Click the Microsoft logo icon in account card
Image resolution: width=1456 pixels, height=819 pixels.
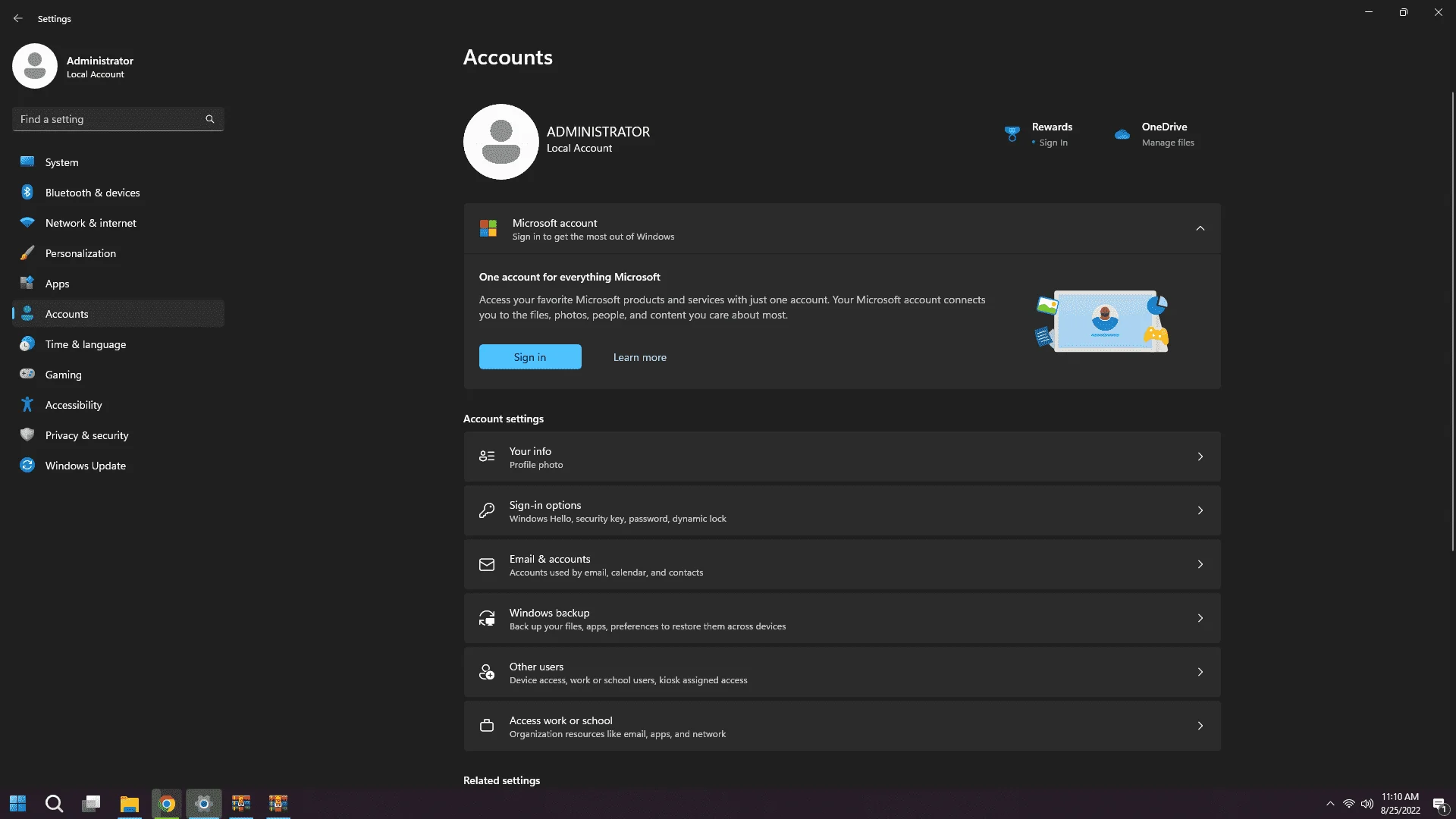tap(488, 228)
